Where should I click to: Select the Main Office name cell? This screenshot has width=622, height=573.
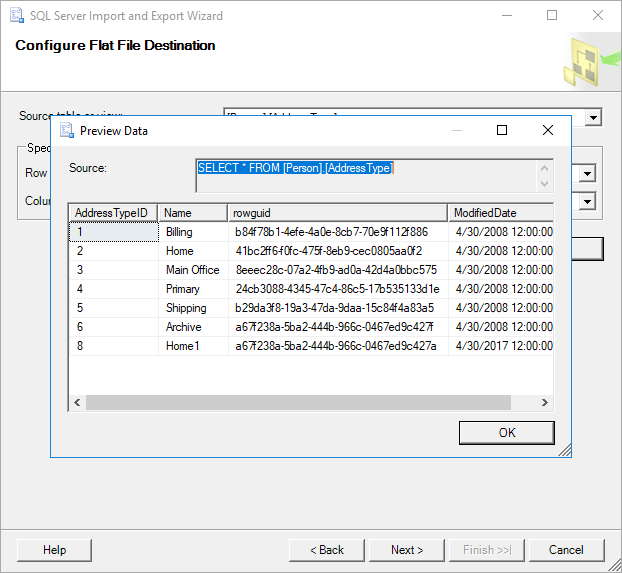coord(193,270)
